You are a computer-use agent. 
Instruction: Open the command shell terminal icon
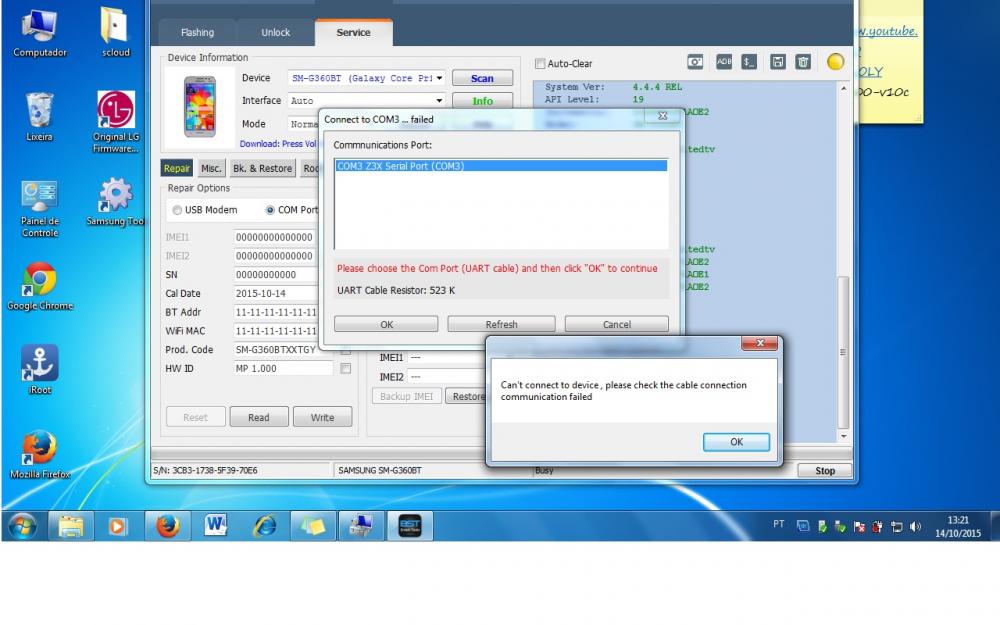749,62
